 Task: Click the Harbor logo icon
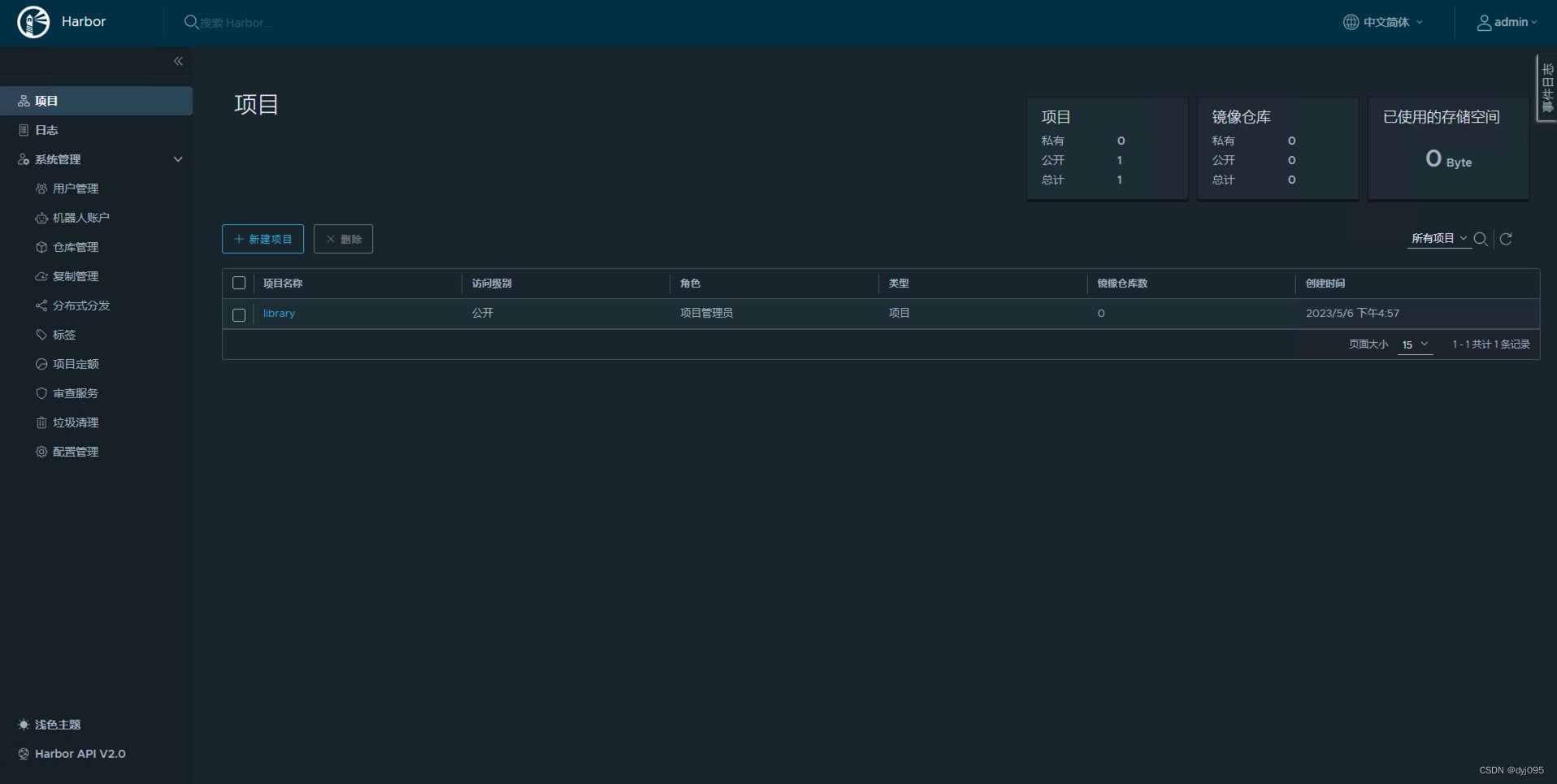tap(33, 22)
